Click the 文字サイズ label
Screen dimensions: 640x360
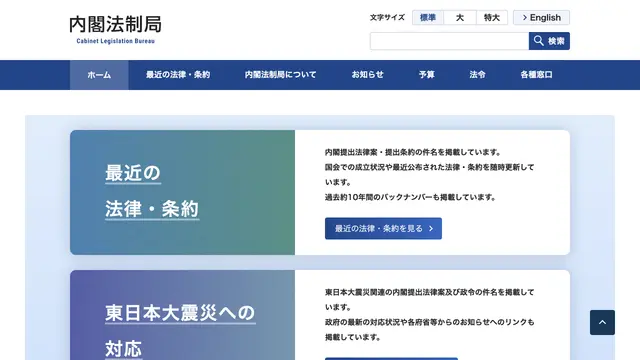pyautogui.click(x=387, y=18)
